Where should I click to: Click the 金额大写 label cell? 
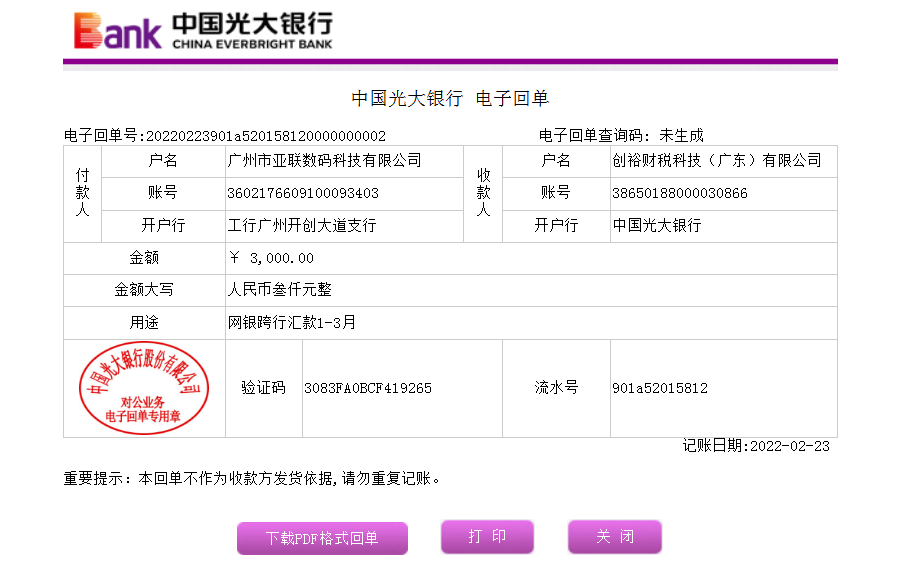pos(144,290)
